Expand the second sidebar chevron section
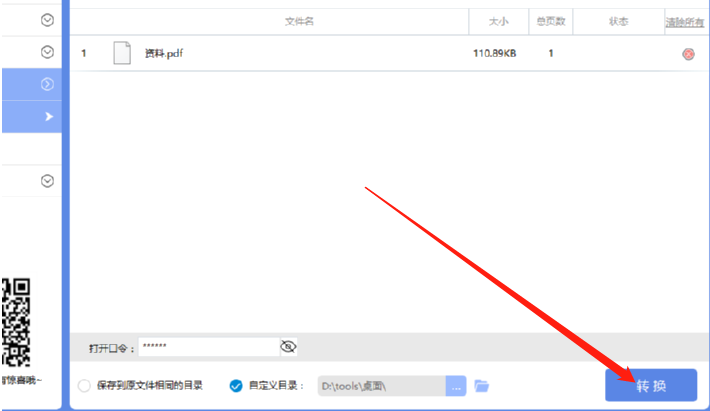This screenshot has height=411, width=710. tap(47, 52)
